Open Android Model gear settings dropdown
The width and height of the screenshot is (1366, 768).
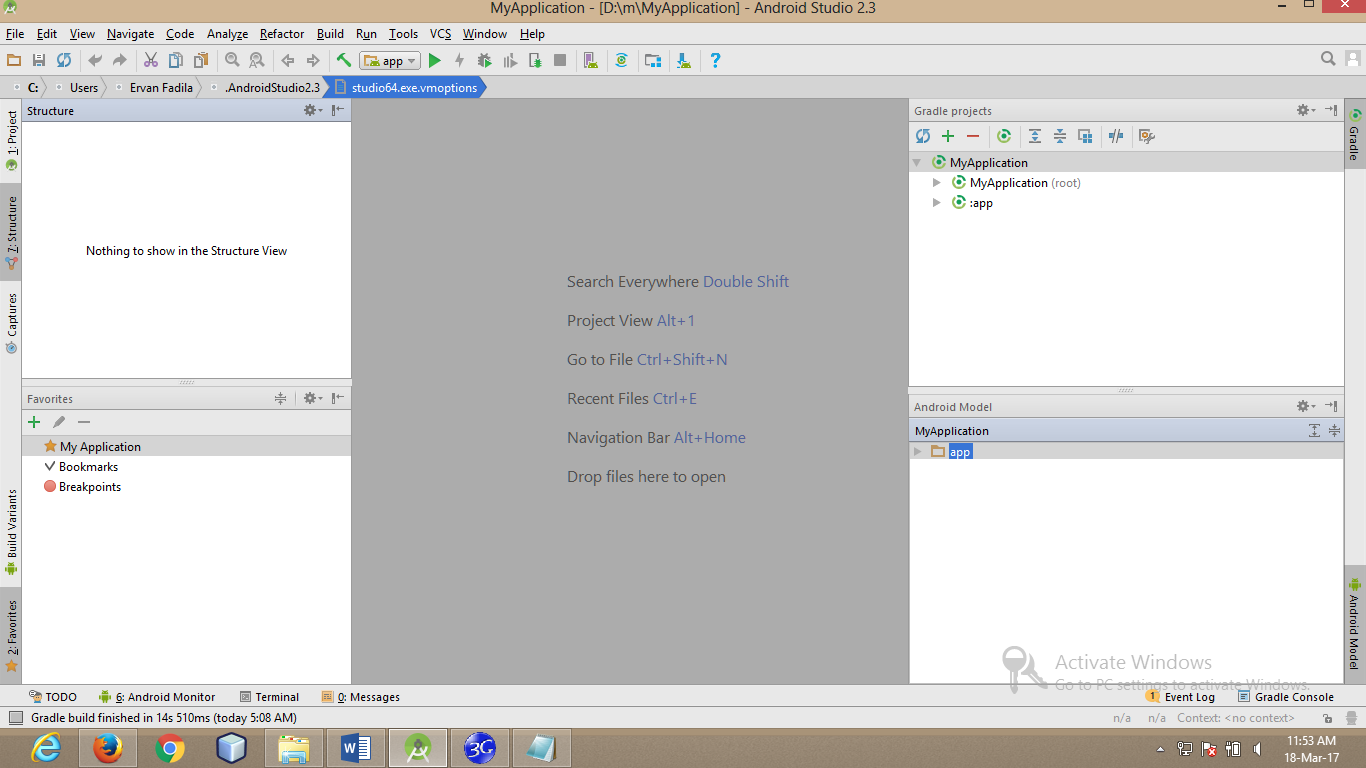coord(1306,406)
